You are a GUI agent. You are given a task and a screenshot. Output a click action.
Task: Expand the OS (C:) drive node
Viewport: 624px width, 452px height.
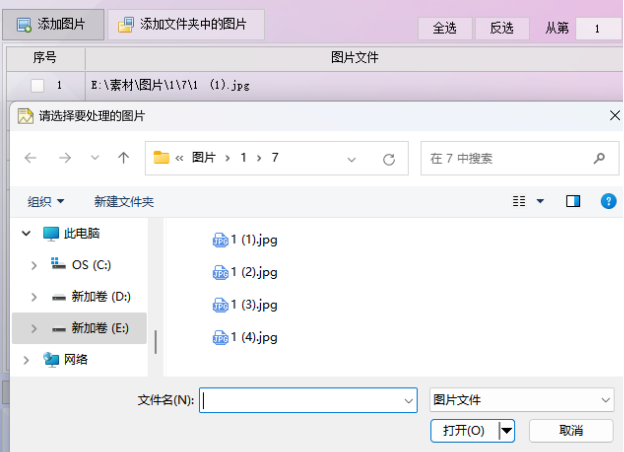click(34, 265)
